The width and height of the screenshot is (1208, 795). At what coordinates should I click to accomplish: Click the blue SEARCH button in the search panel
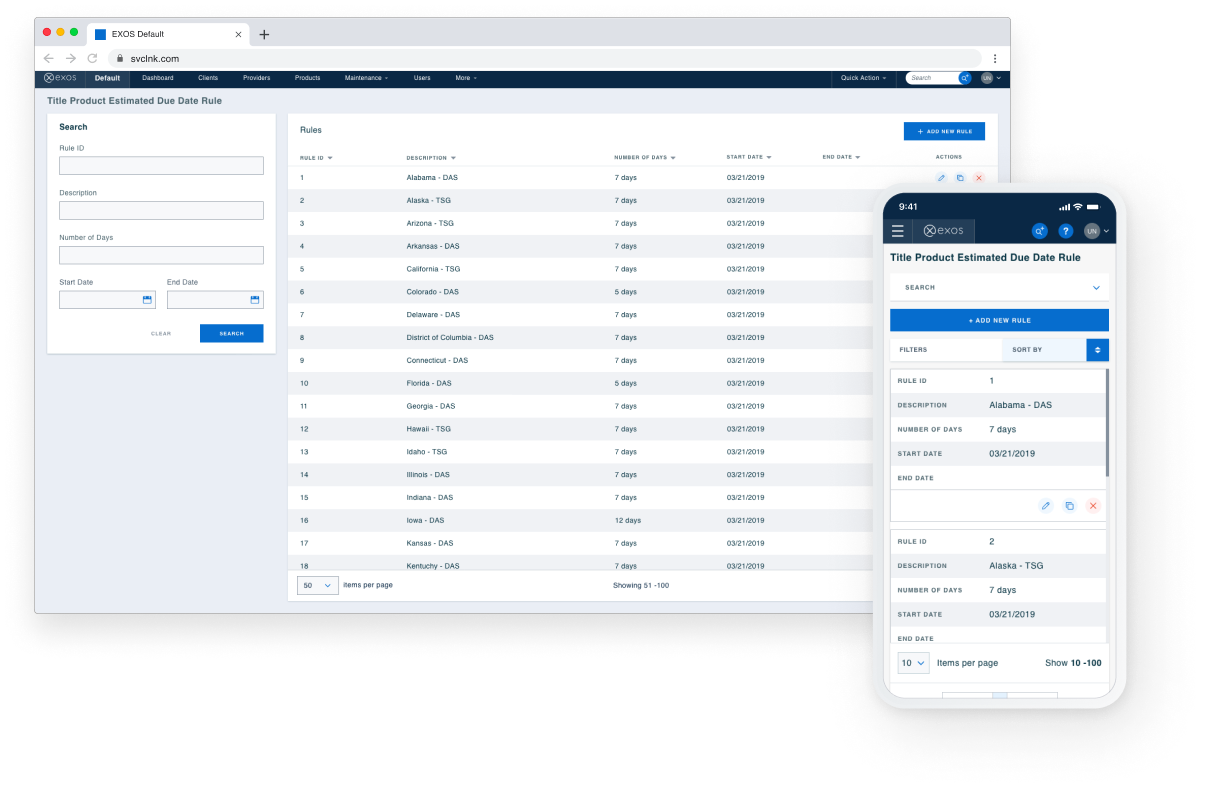click(231, 333)
